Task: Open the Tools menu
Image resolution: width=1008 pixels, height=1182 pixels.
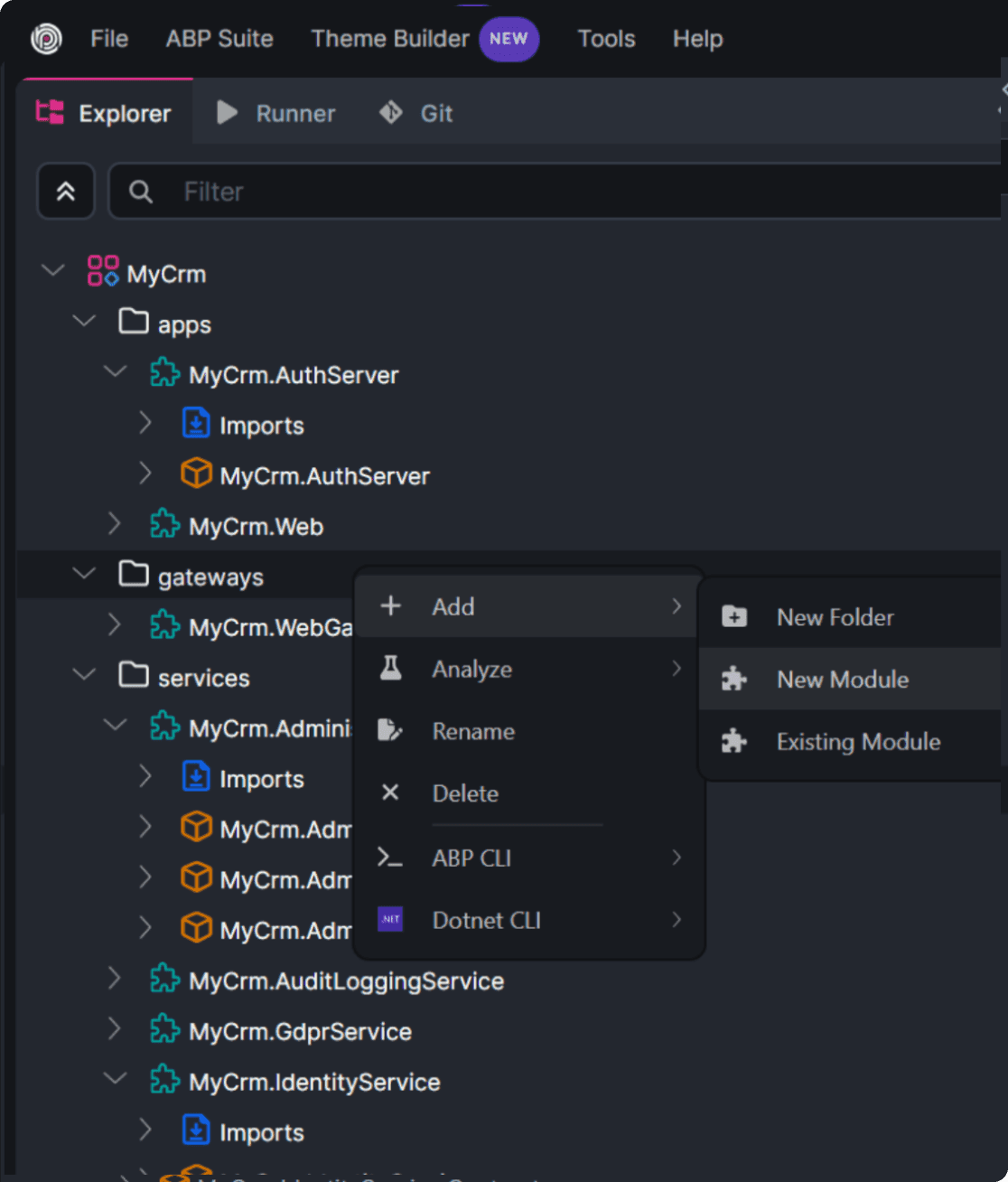Action: pyautogui.click(x=606, y=39)
